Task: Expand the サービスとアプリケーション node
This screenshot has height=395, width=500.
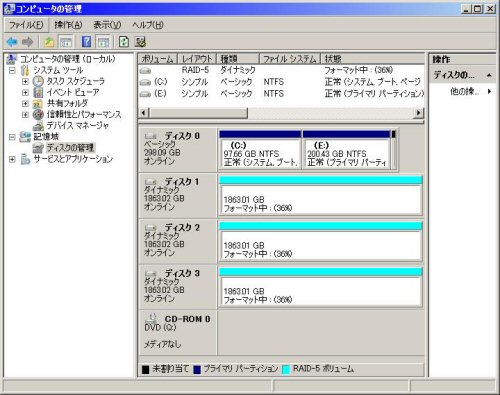Action: click(12, 159)
